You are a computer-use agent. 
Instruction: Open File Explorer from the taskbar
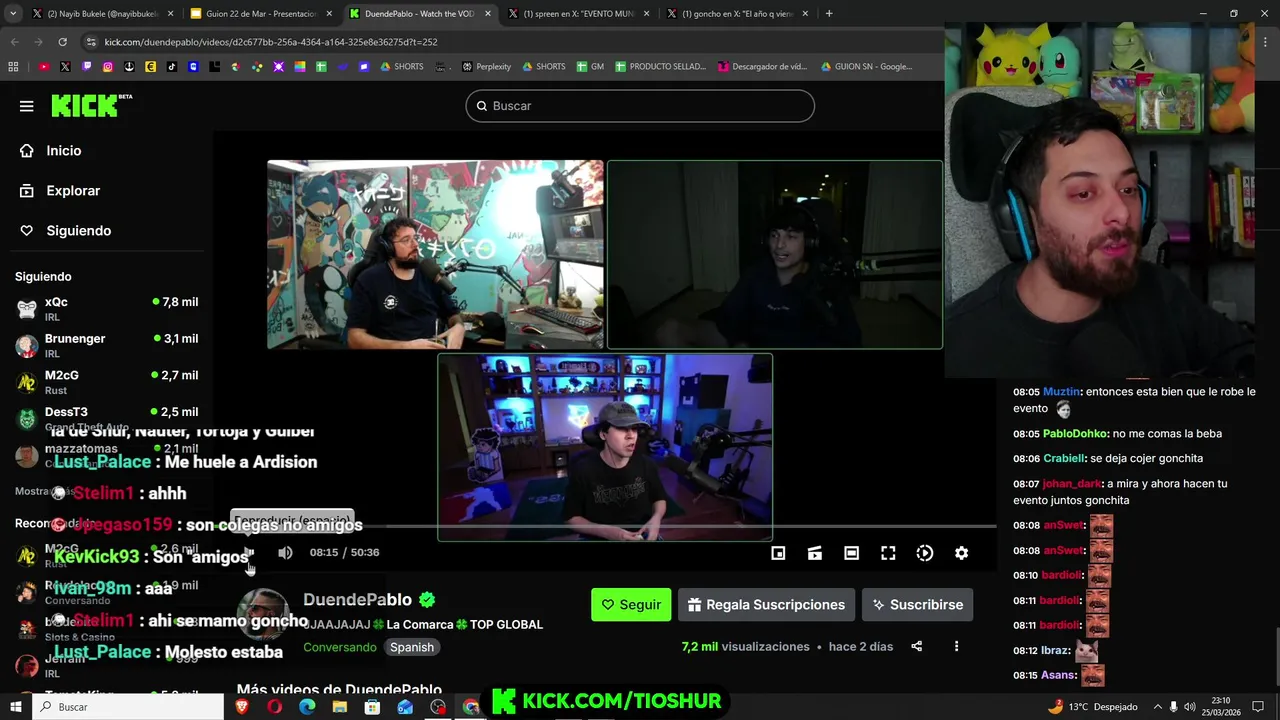(x=340, y=707)
